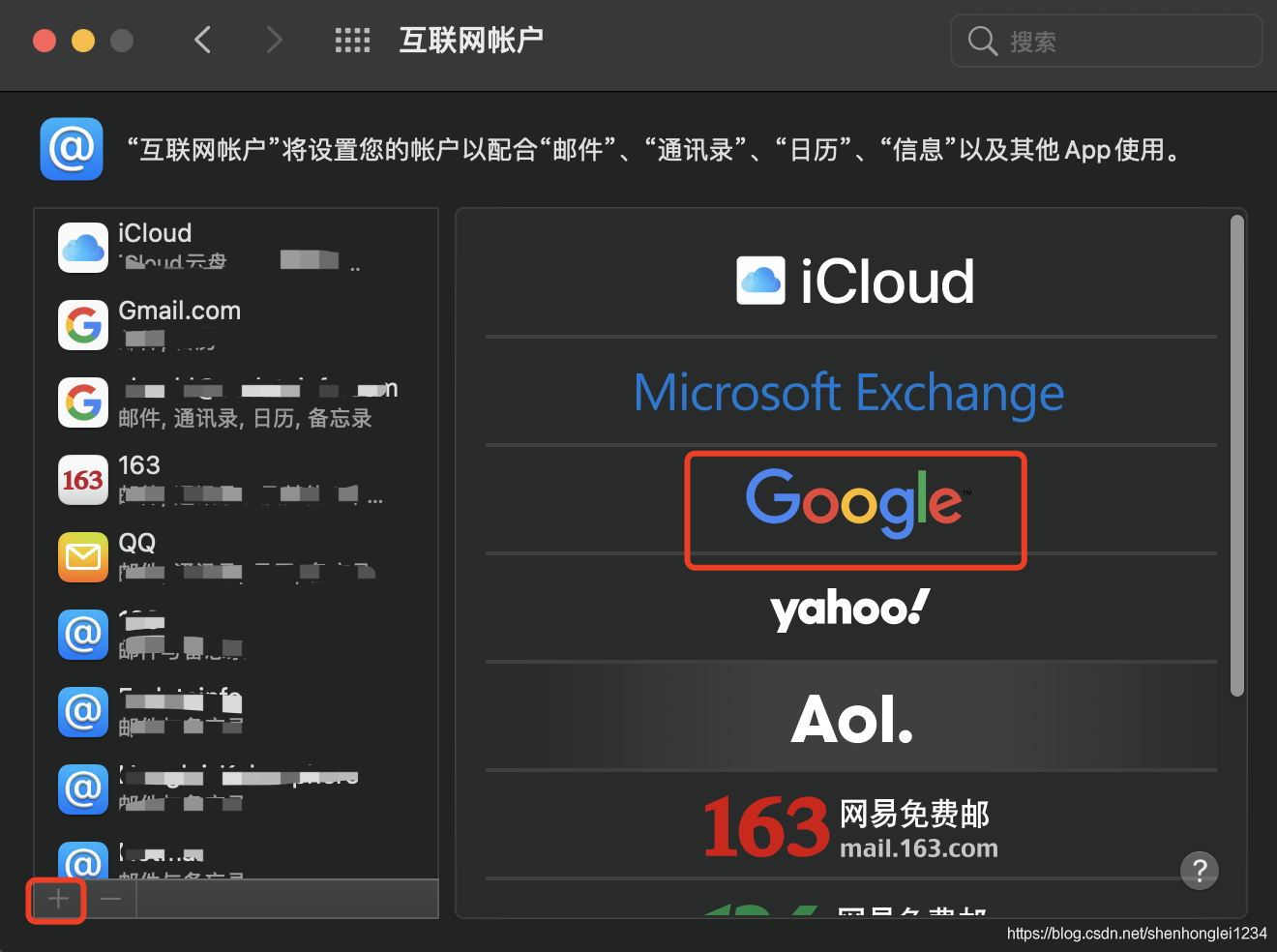This screenshot has height=952, width=1277.
Task: Select the QQ account row
Action: (x=236, y=556)
